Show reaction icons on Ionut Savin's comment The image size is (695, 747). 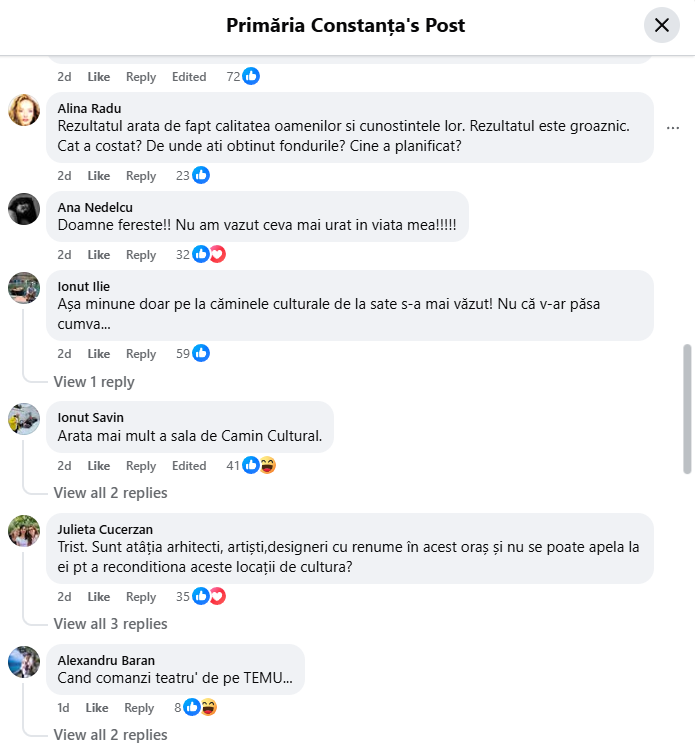point(259,465)
